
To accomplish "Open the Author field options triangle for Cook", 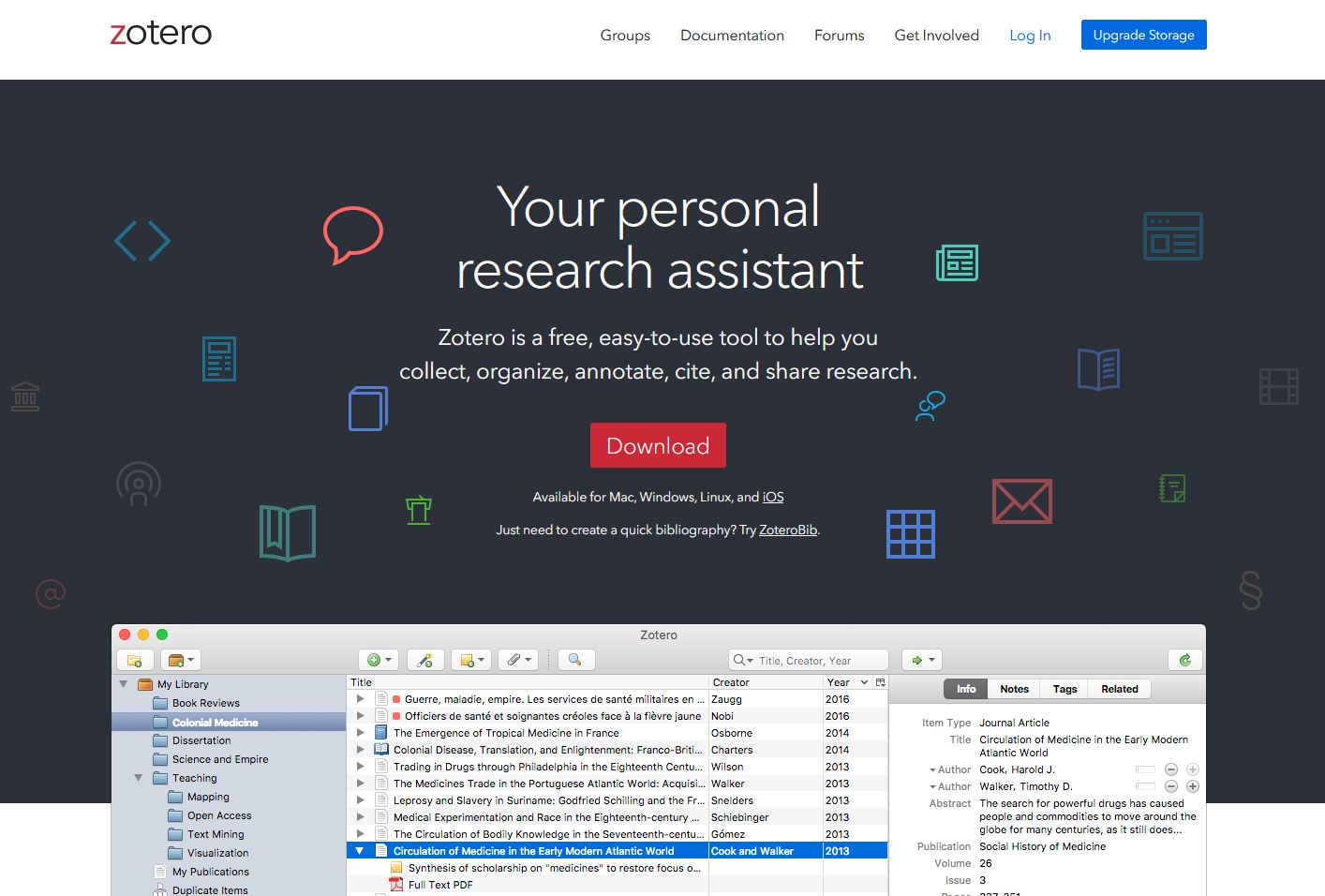I will [x=933, y=769].
